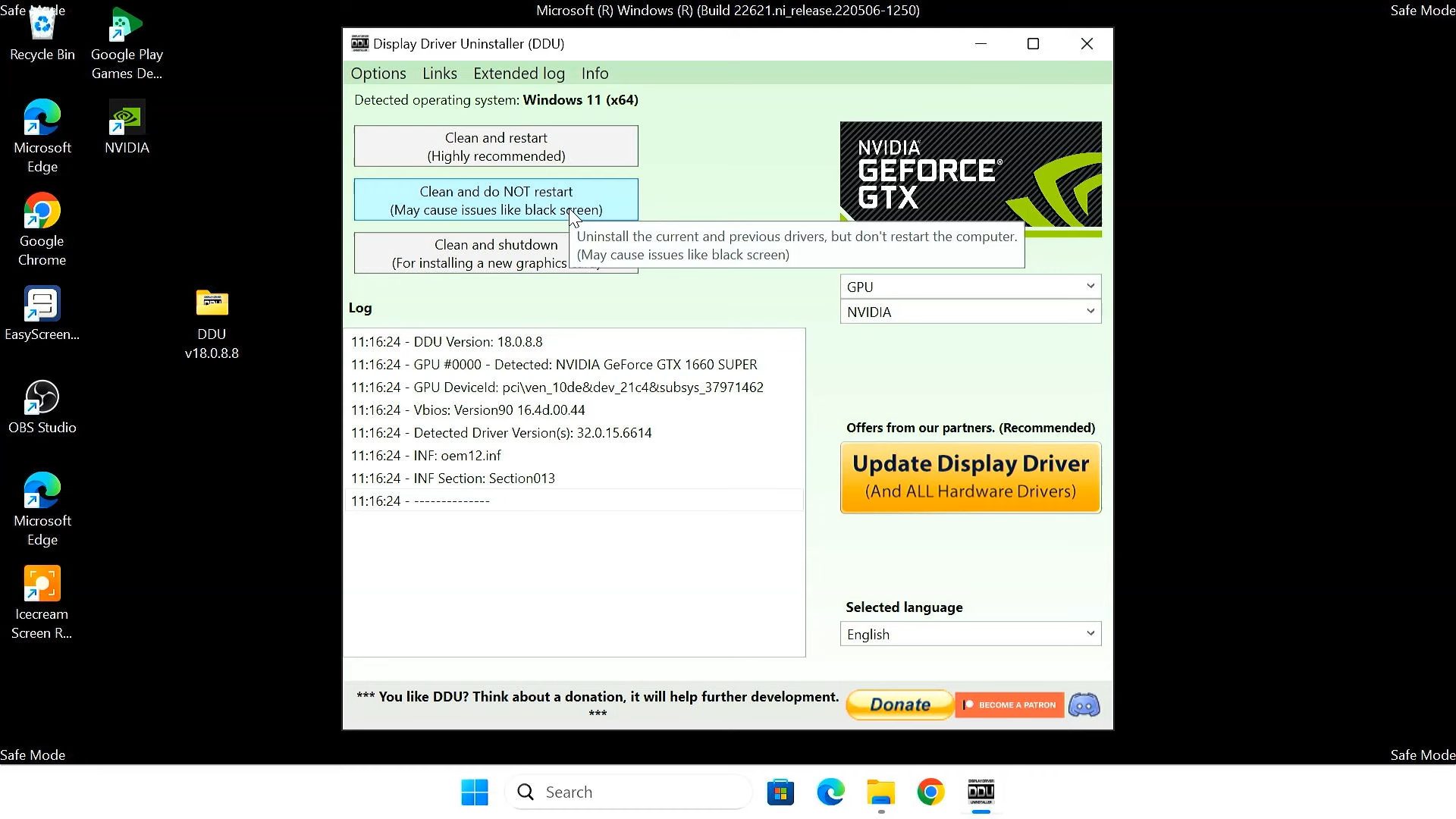
Task: Open the Links menu
Action: [x=440, y=74]
